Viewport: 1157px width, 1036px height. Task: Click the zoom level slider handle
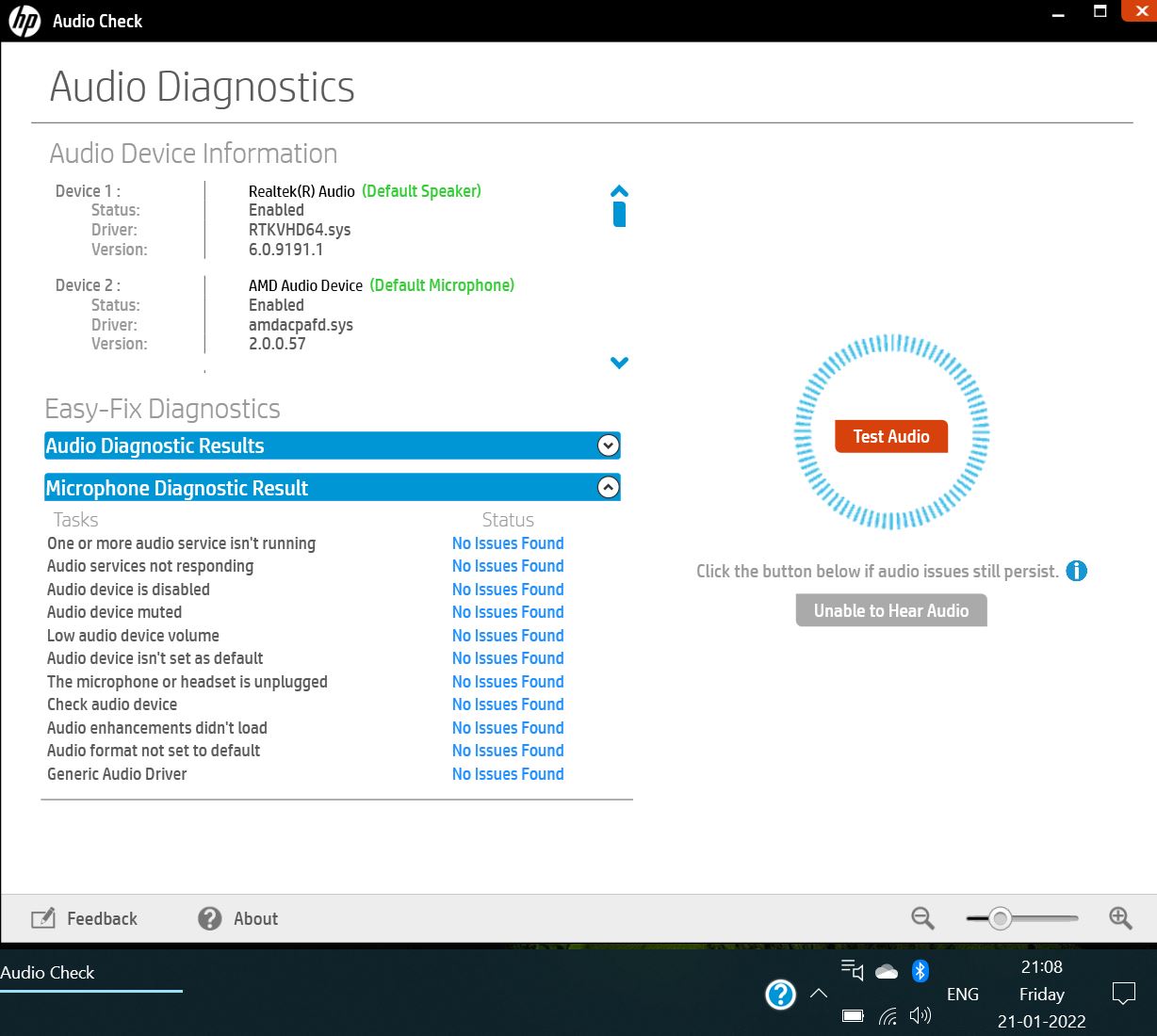tap(1000, 918)
